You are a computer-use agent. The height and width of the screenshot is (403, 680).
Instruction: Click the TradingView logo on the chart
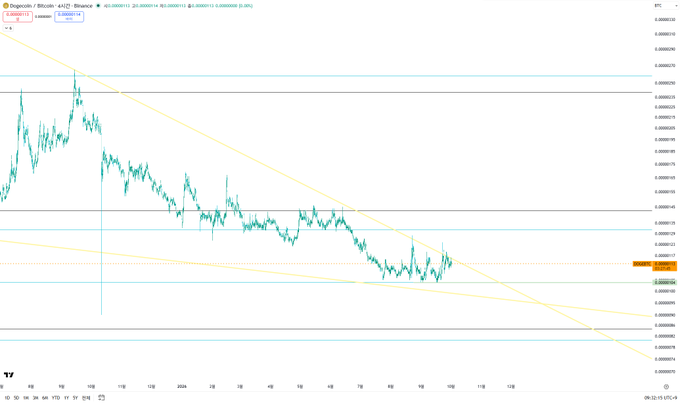click(9, 375)
